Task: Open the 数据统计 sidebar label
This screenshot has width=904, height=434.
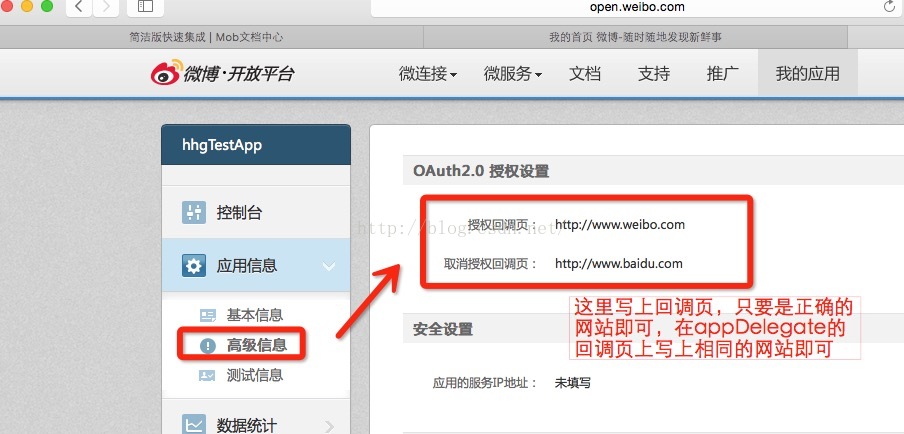Action: pos(247,426)
